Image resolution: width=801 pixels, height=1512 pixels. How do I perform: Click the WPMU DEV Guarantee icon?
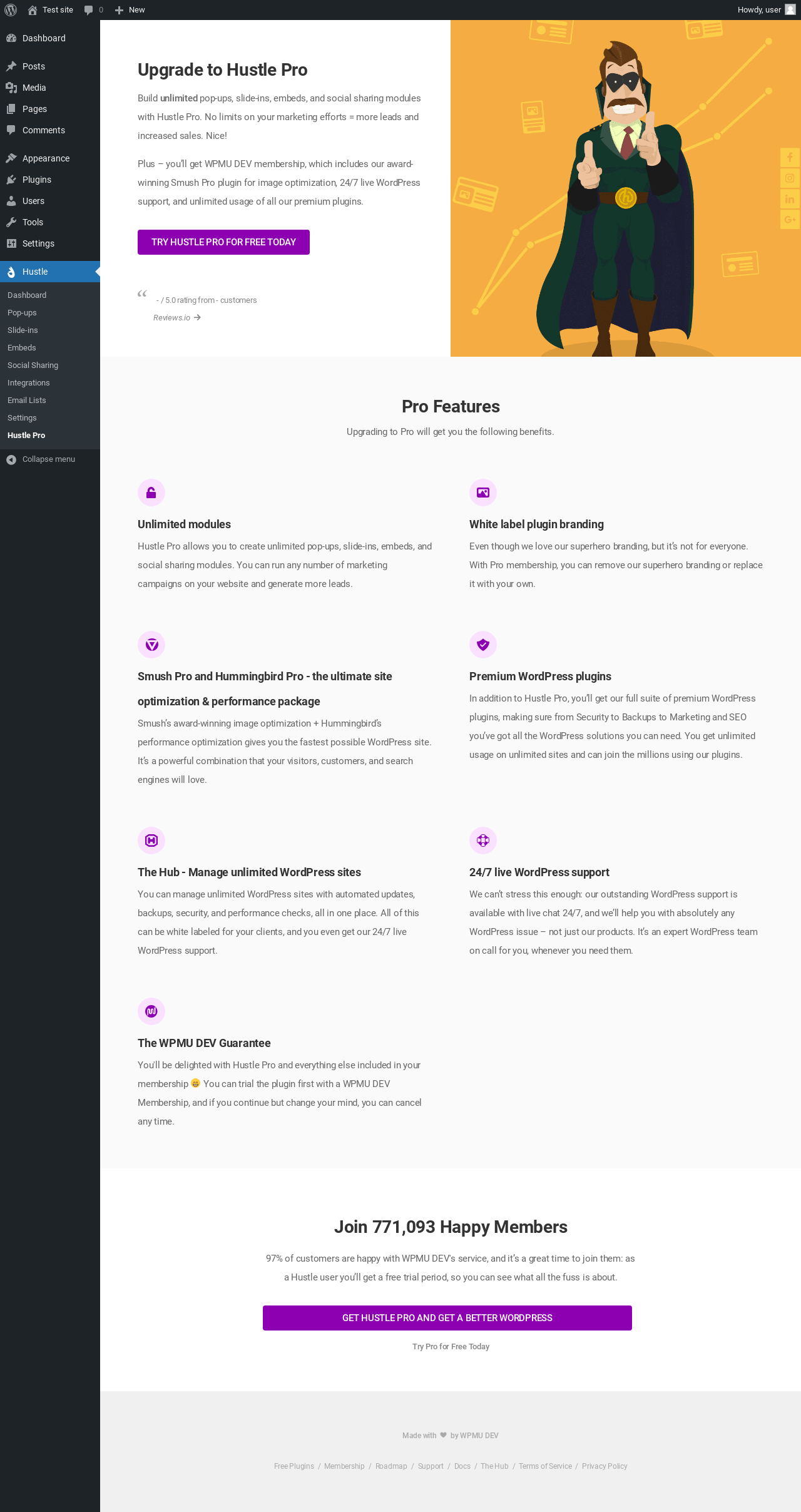(151, 1011)
